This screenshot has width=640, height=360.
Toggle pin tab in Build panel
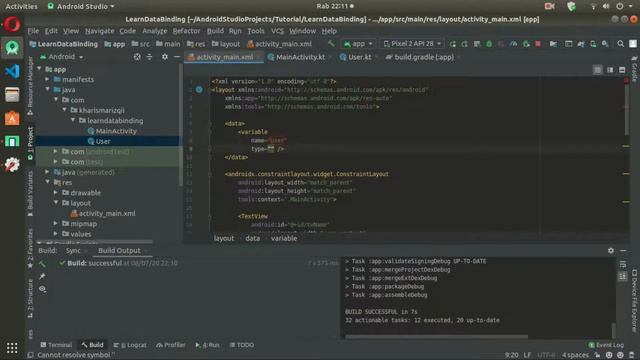coord(42,276)
